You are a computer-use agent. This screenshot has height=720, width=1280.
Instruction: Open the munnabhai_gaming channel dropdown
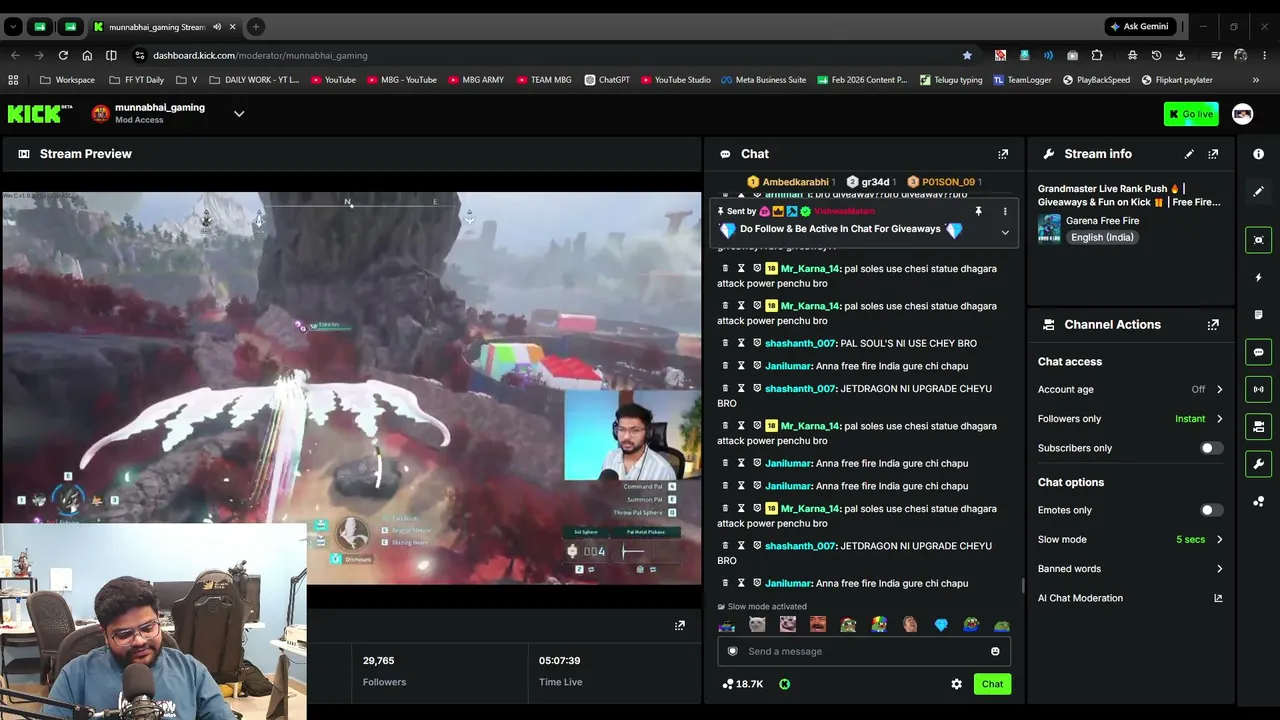tap(239, 114)
